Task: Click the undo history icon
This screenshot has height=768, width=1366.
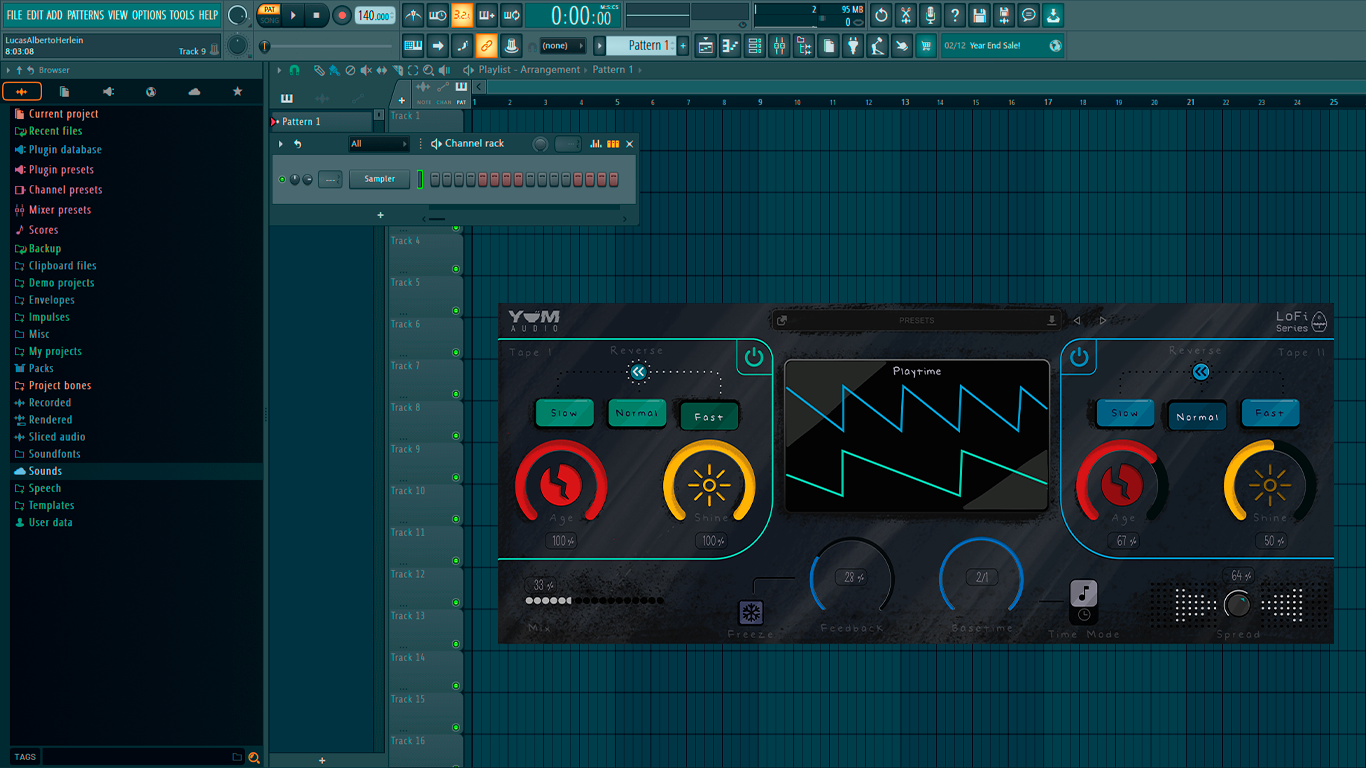Action: click(x=881, y=15)
